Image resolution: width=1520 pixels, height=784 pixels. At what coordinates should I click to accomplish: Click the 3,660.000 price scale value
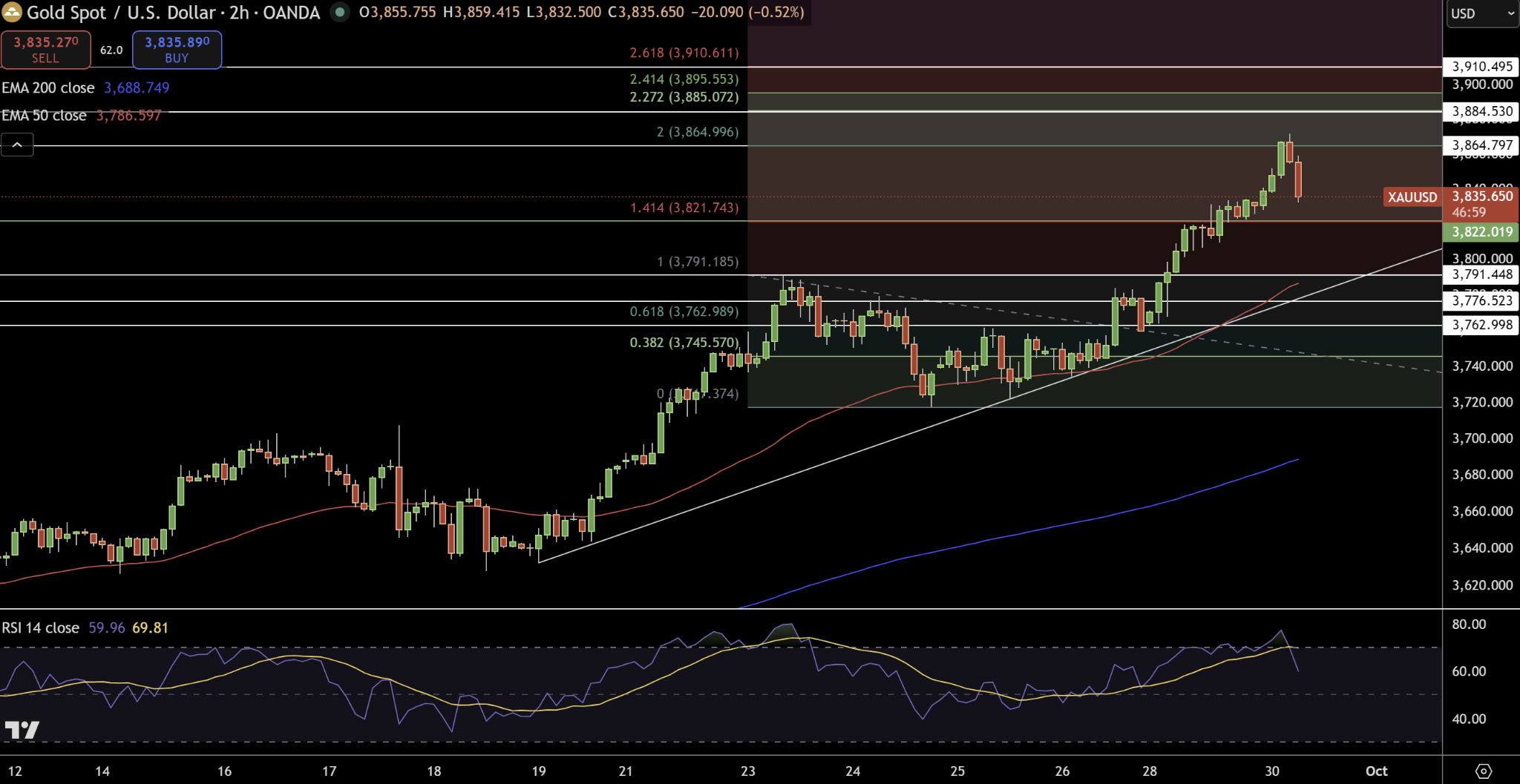coord(1482,512)
